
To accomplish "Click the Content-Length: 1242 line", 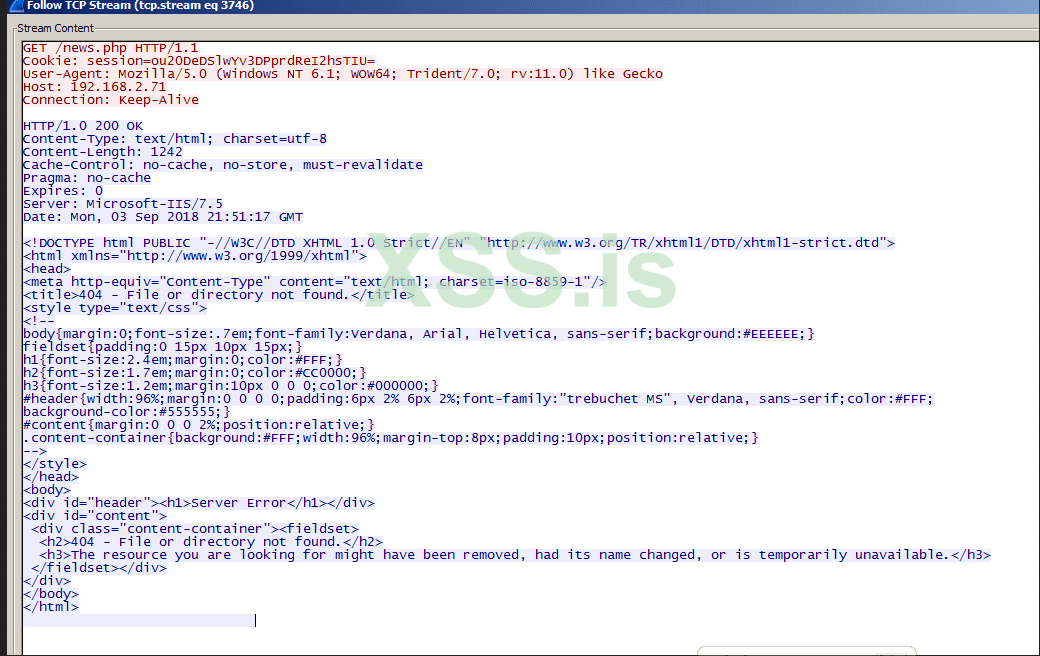I will point(102,152).
